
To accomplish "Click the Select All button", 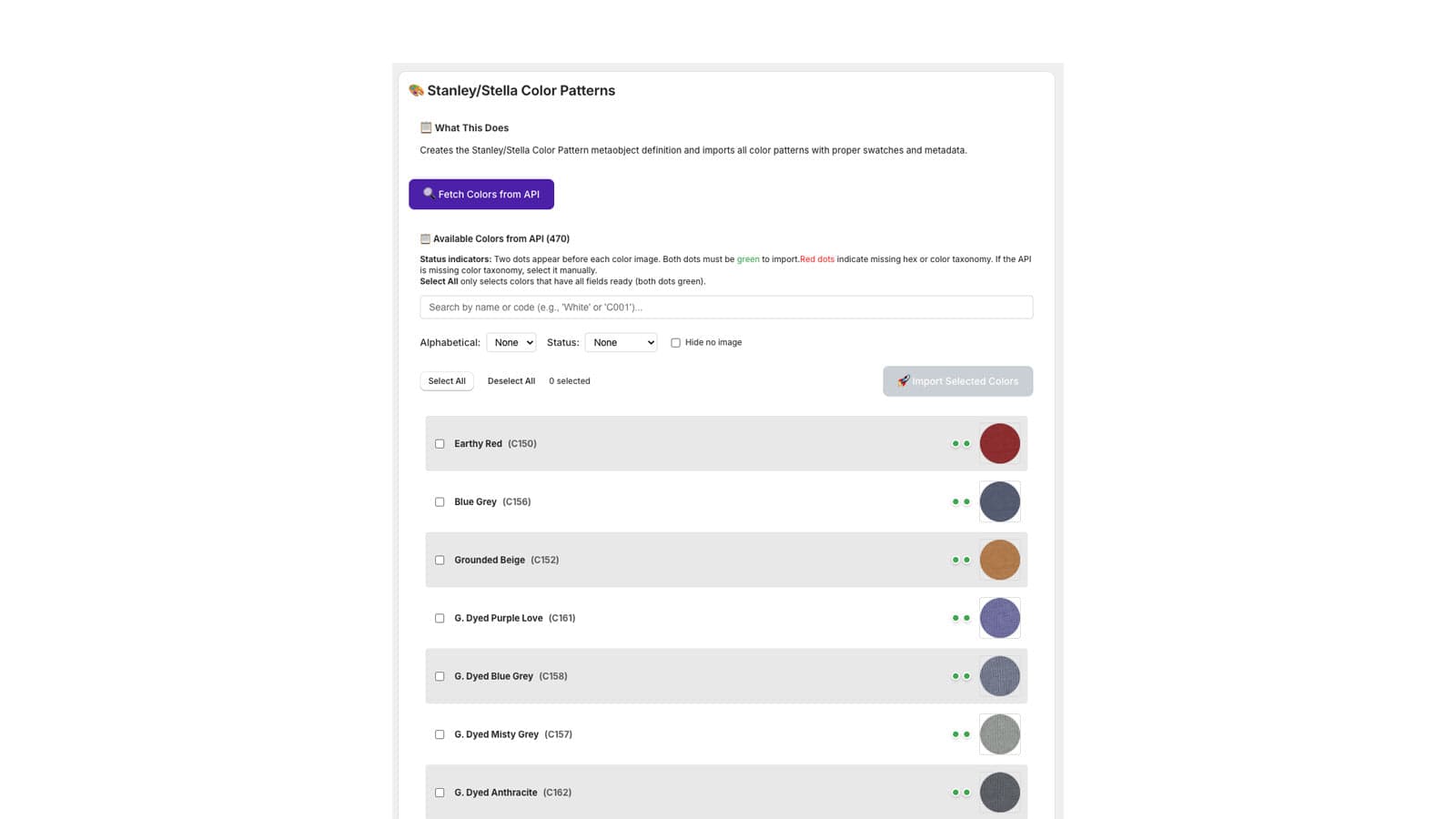I will [447, 381].
